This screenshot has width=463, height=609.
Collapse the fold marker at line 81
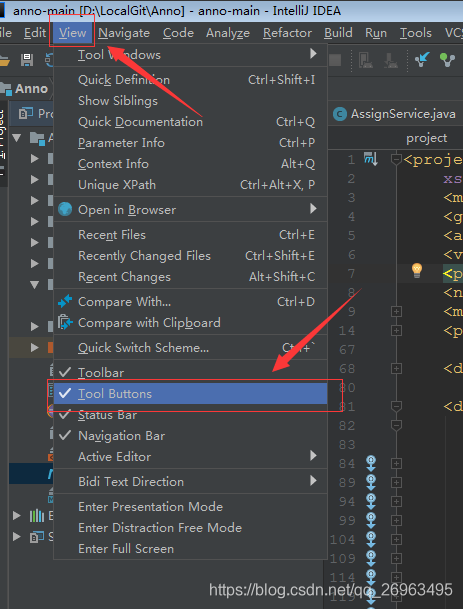[396, 406]
